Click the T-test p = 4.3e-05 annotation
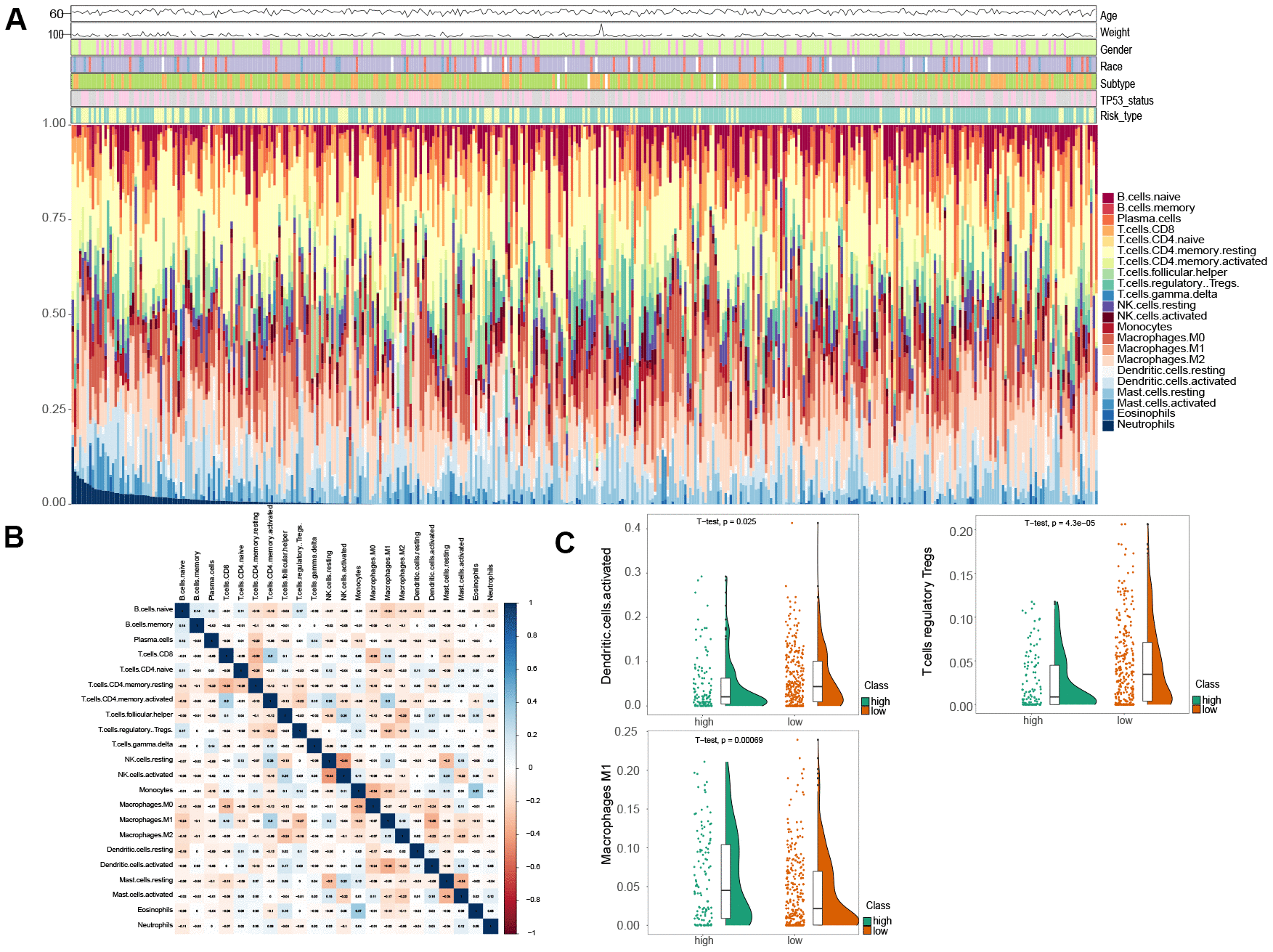Screen dimensions: 1273x952 [x=1060, y=523]
